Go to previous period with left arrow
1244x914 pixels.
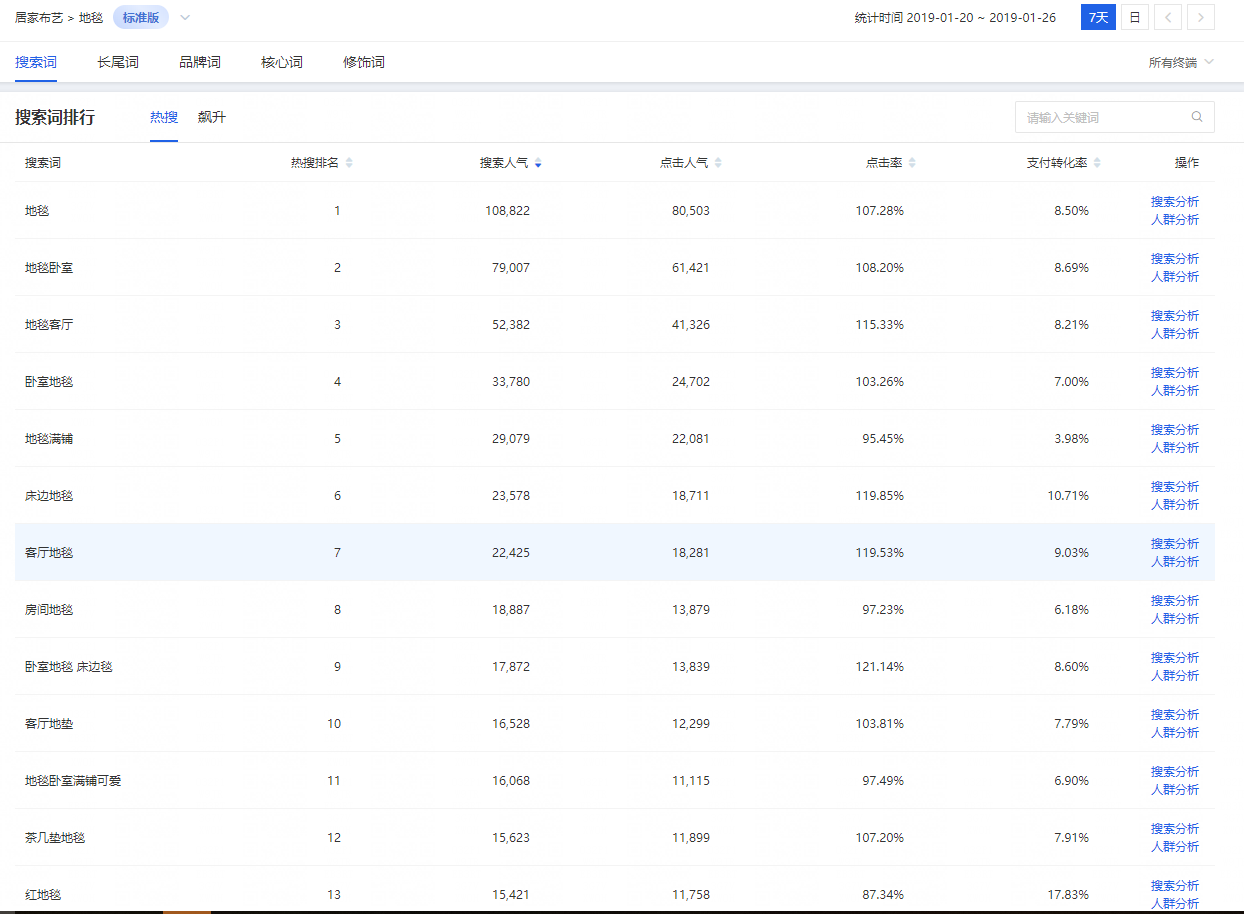click(x=1168, y=17)
